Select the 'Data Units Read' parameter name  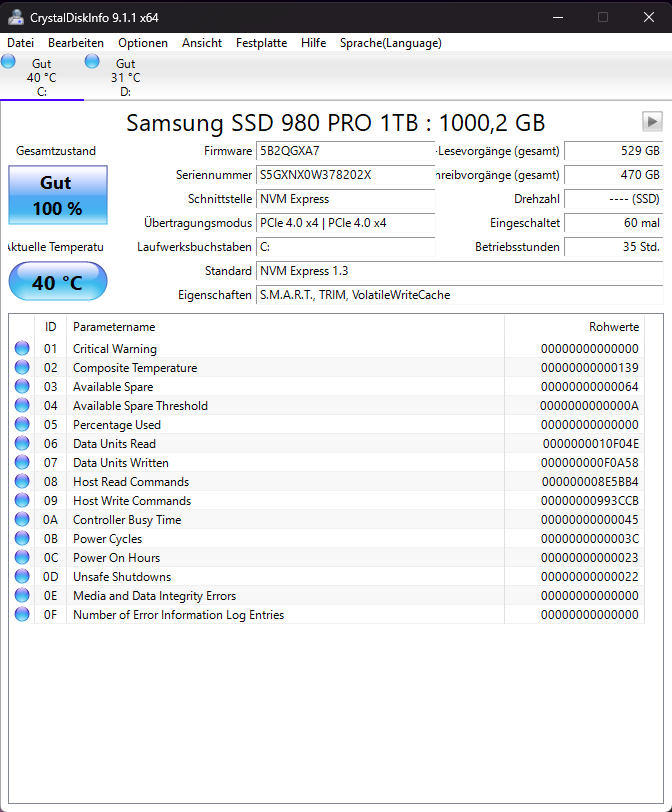(x=114, y=444)
